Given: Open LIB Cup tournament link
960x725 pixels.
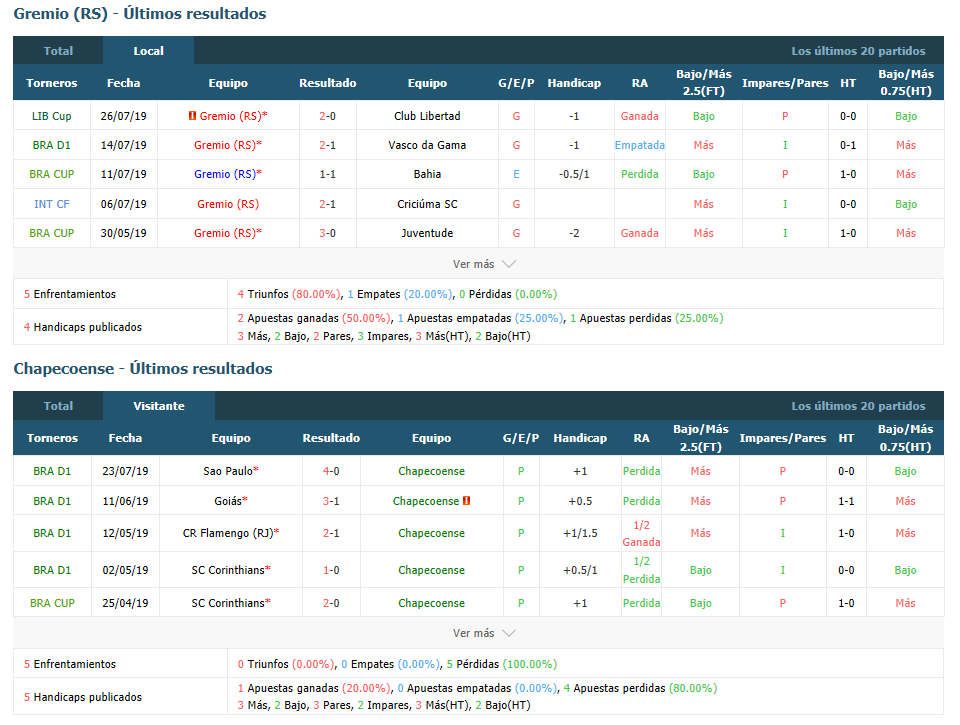Looking at the screenshot, I should 51,116.
